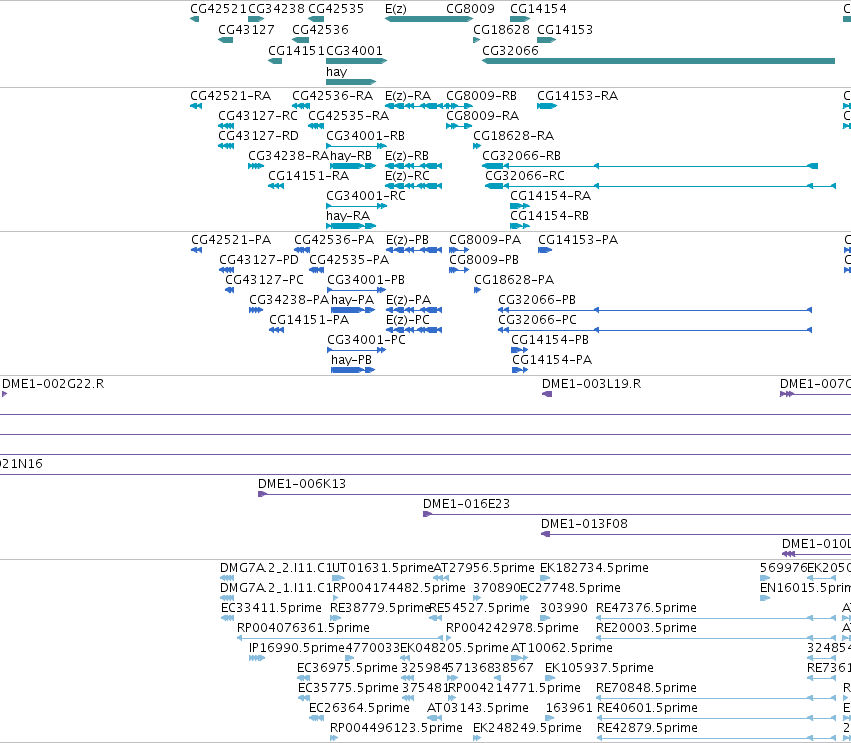Click the CG42536 gene label
Image resolution: width=851 pixels, height=743 pixels.
pyautogui.click(x=320, y=29)
